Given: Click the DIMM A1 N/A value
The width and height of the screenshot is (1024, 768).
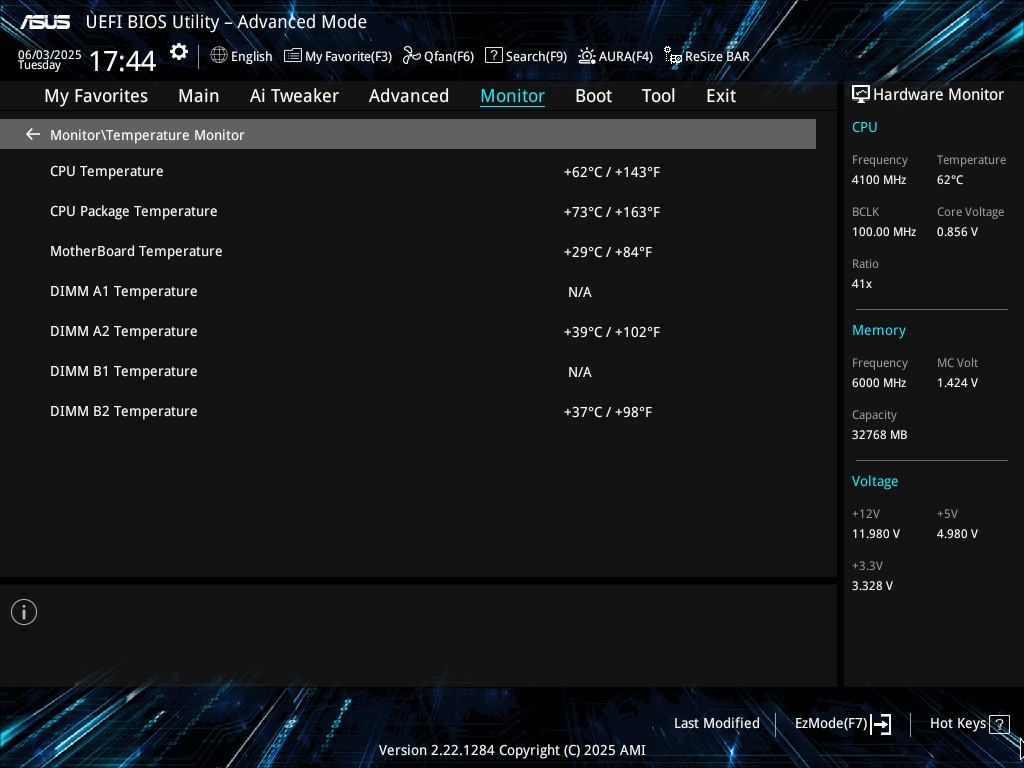Looking at the screenshot, I should click(x=580, y=292).
